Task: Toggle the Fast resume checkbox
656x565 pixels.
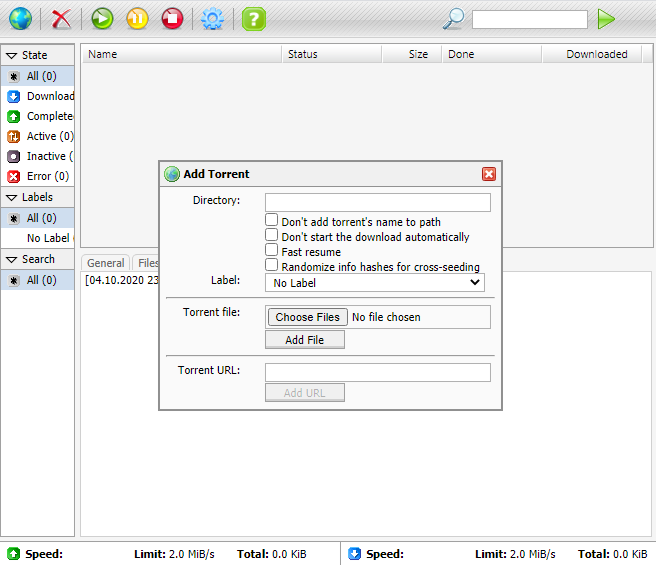Action: point(271,251)
